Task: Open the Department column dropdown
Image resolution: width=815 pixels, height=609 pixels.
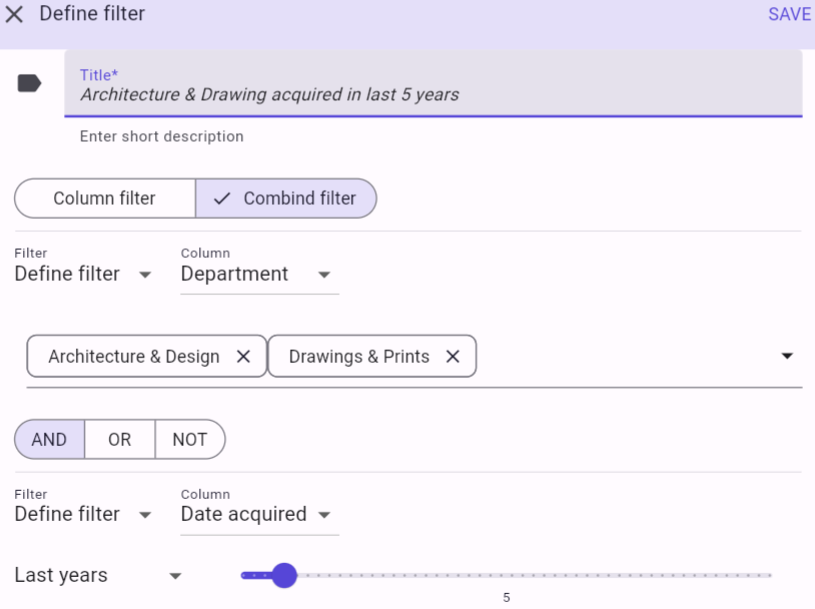Action: coord(258,274)
